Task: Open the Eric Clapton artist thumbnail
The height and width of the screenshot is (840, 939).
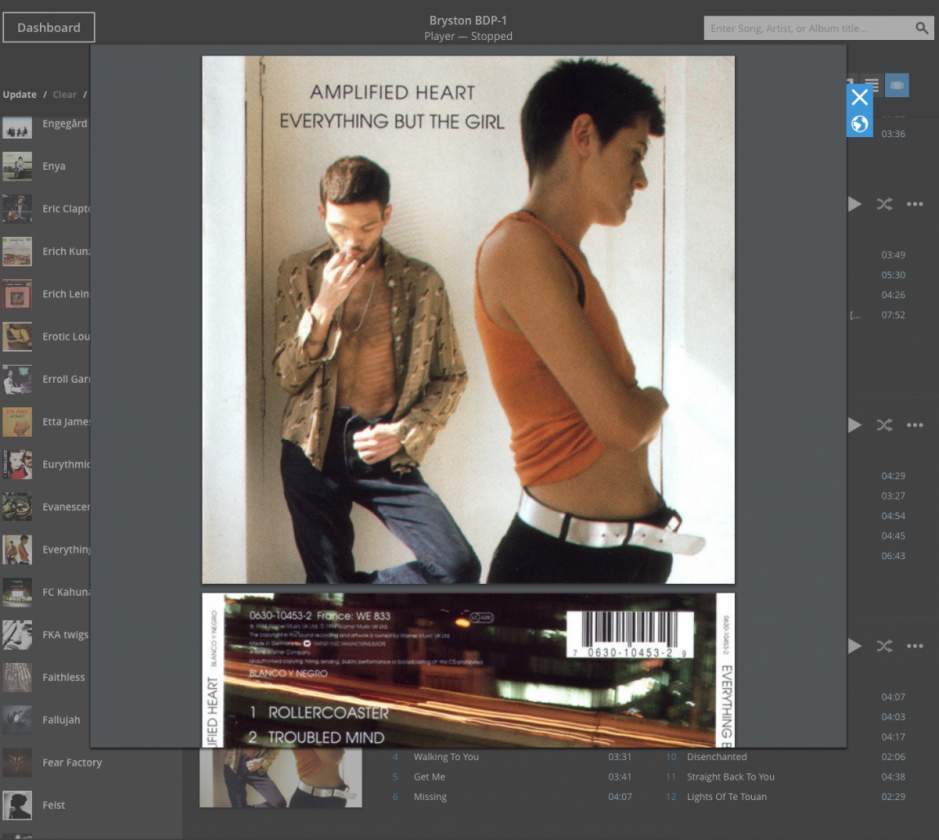Action: (x=17, y=208)
